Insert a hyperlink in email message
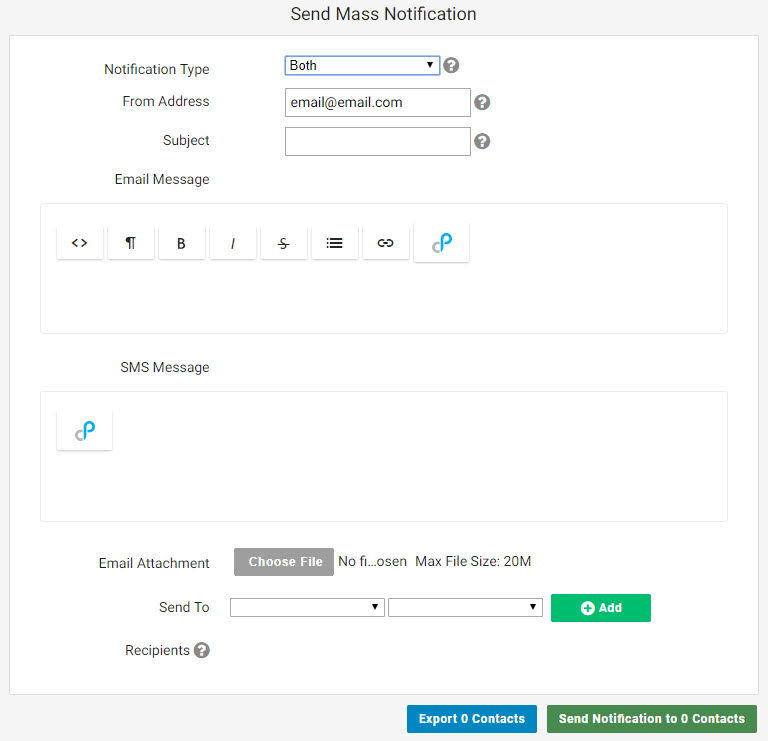This screenshot has height=741, width=768. (385, 243)
